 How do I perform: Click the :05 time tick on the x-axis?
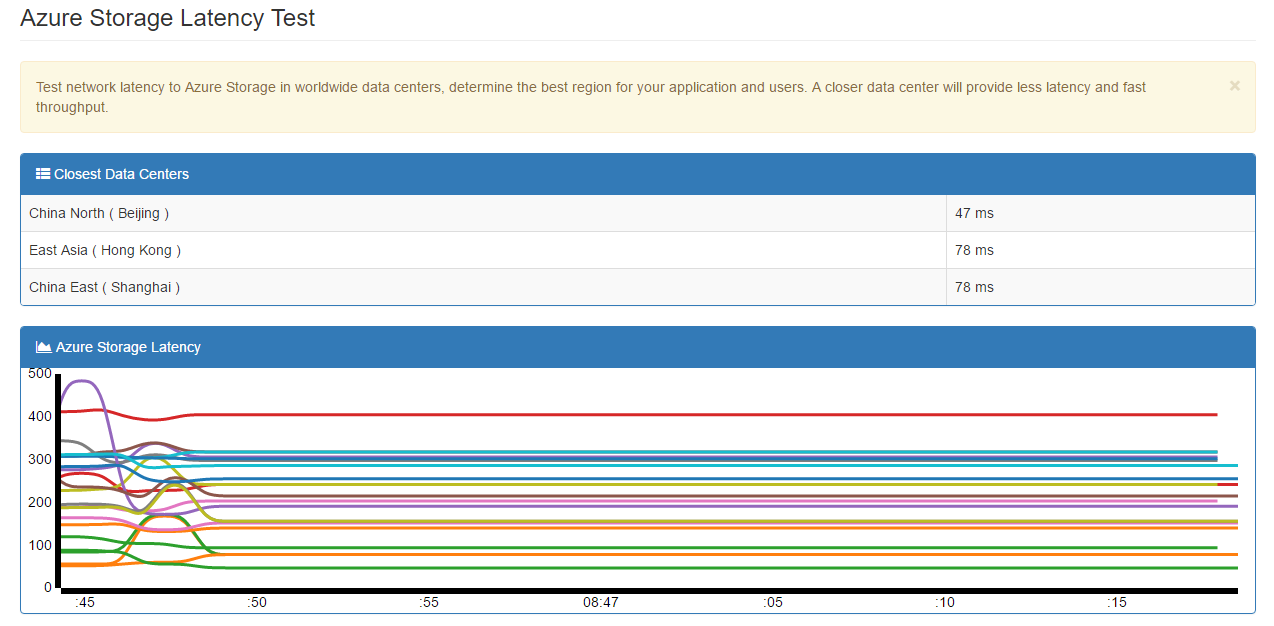point(773,603)
